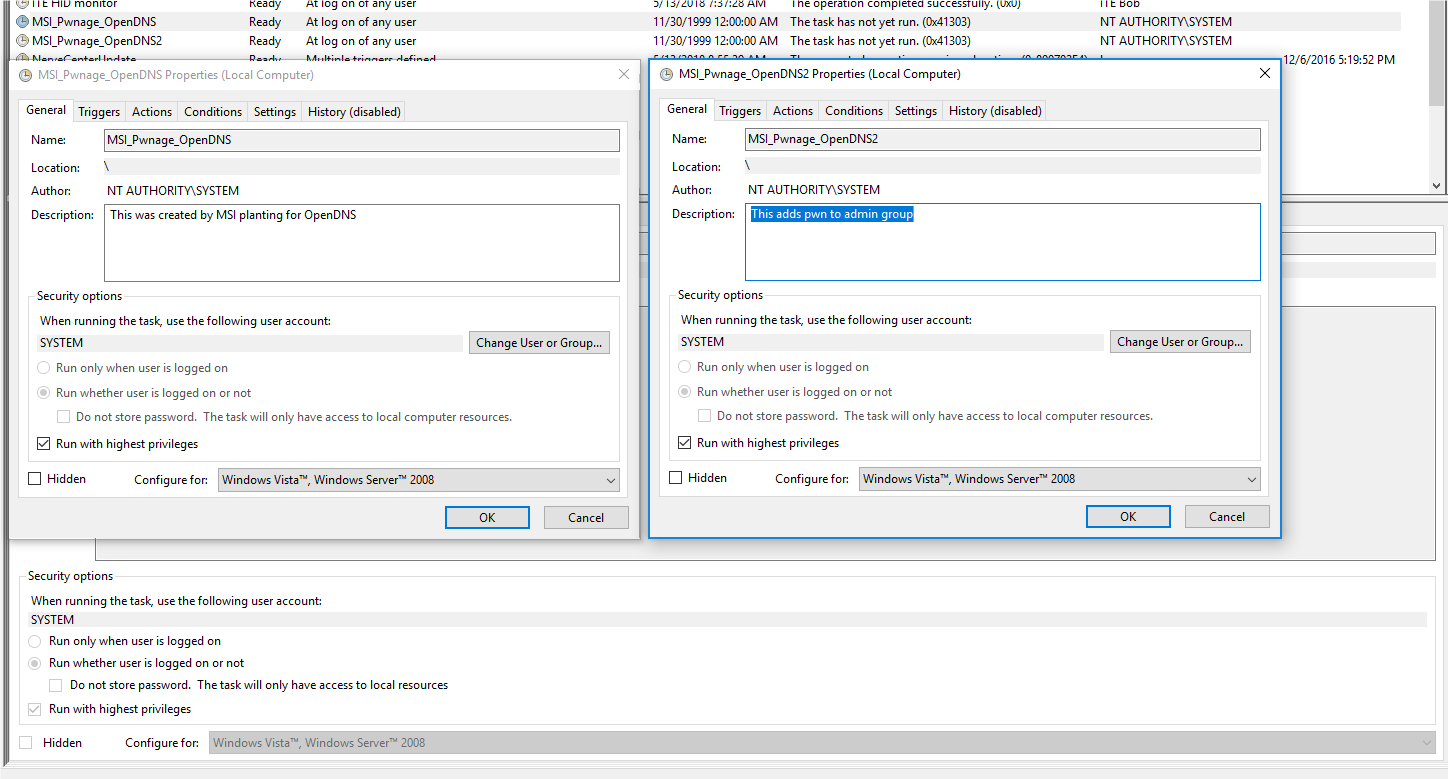Screen dimensions: 1448x779
Task: Click the clock icon beside MSI_Pwnage_OpenDNS2 task row
Action: (x=23, y=41)
